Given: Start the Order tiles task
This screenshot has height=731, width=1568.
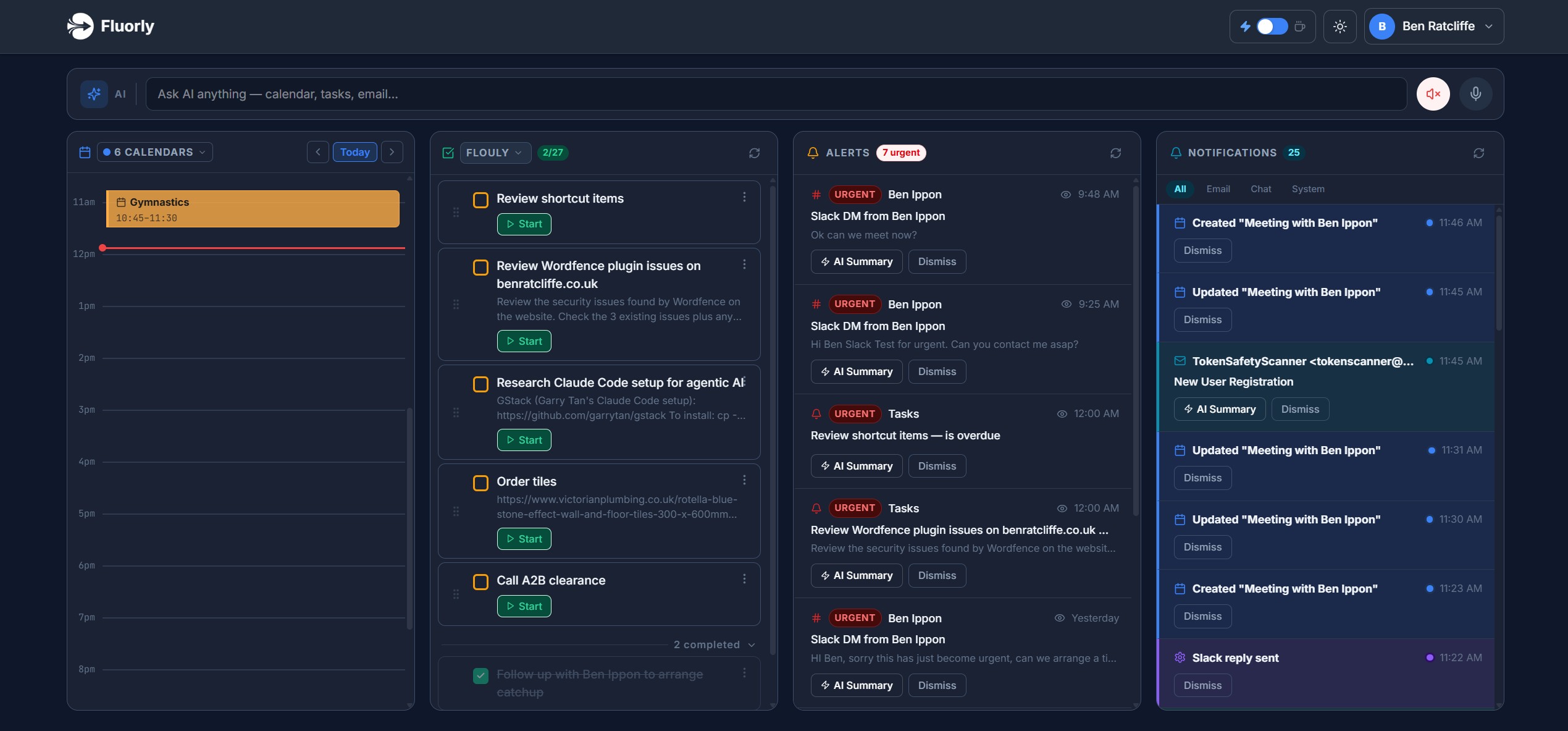Looking at the screenshot, I should click(x=524, y=539).
